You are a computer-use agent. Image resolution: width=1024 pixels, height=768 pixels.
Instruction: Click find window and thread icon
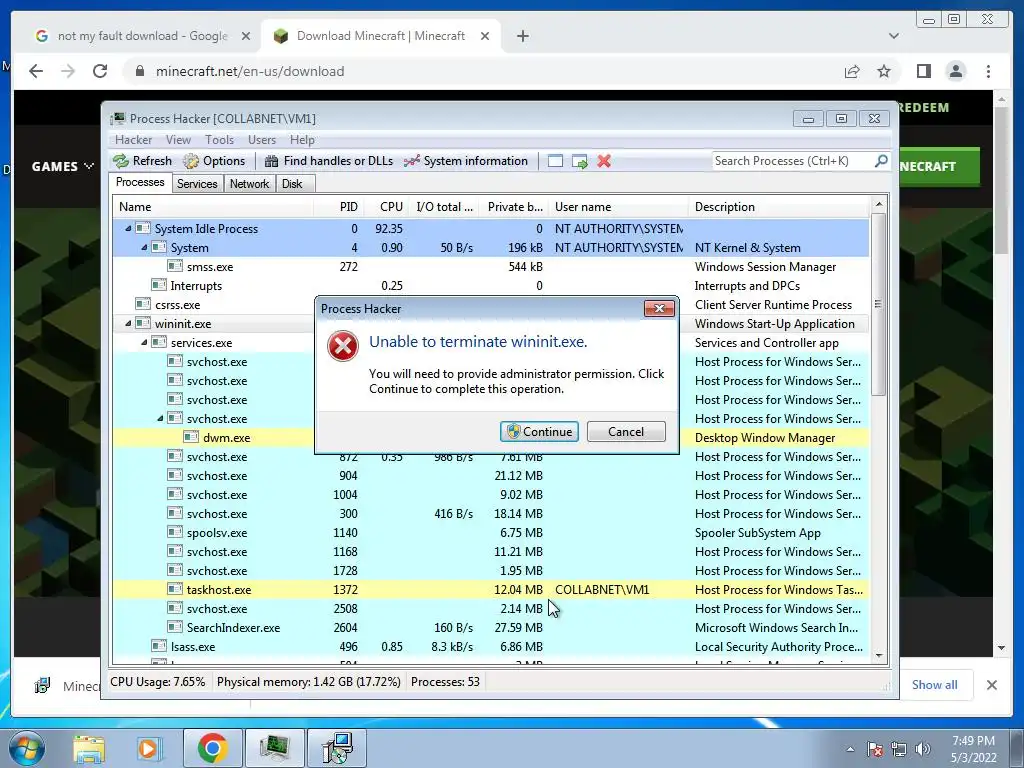click(579, 161)
